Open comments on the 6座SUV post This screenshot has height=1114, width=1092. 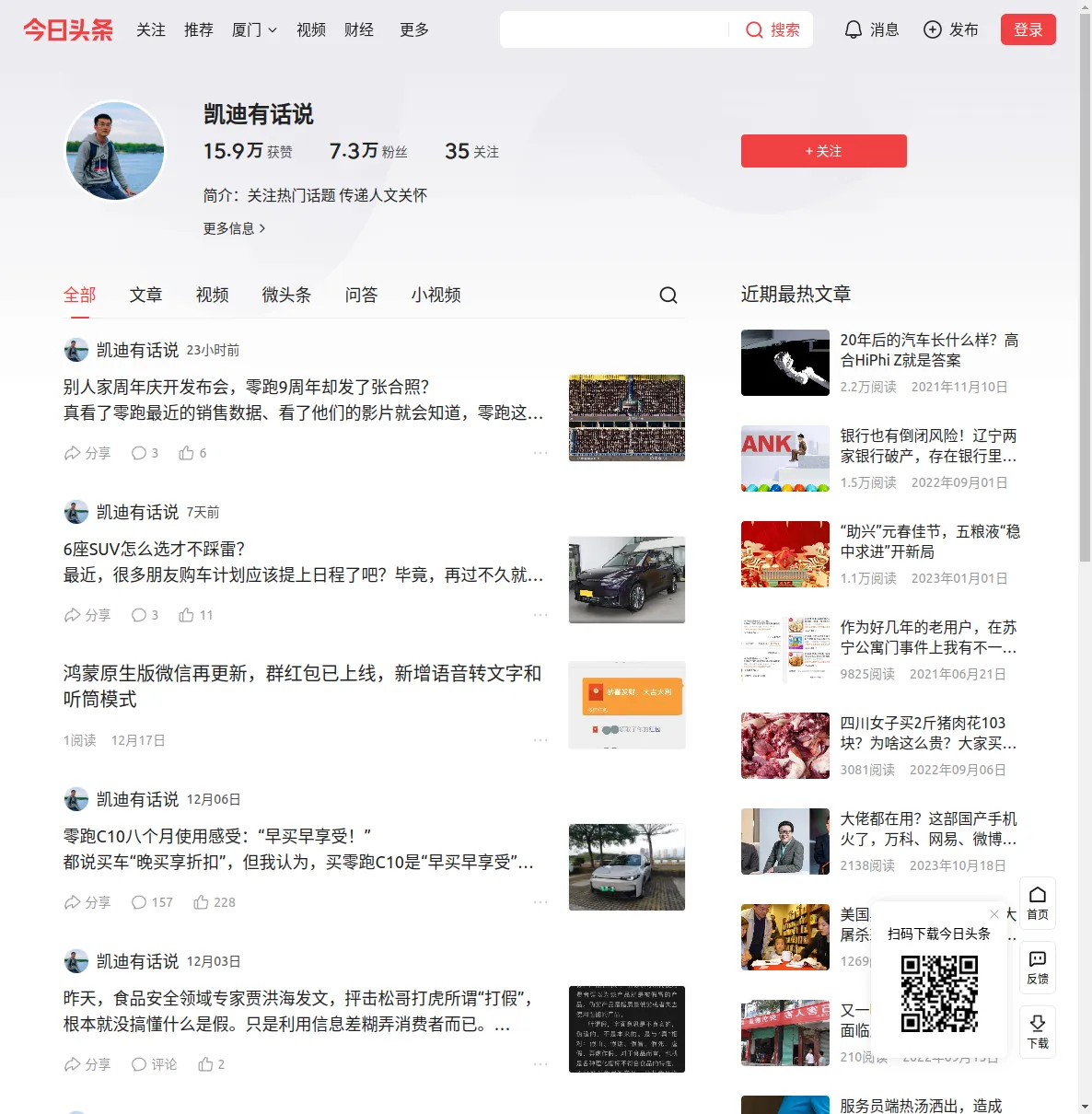point(145,615)
